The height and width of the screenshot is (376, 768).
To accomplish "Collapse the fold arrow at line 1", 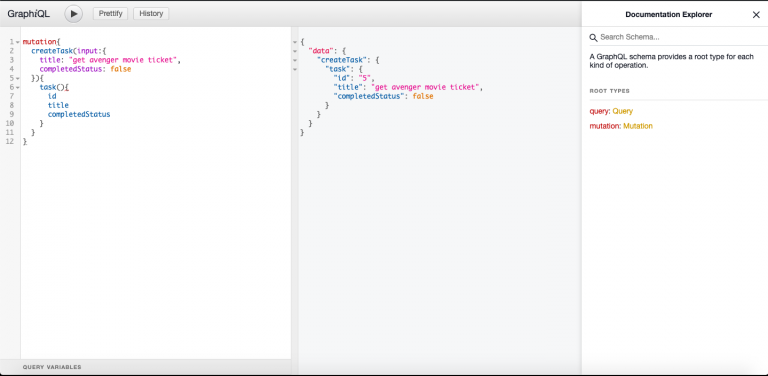I will (x=18, y=42).
